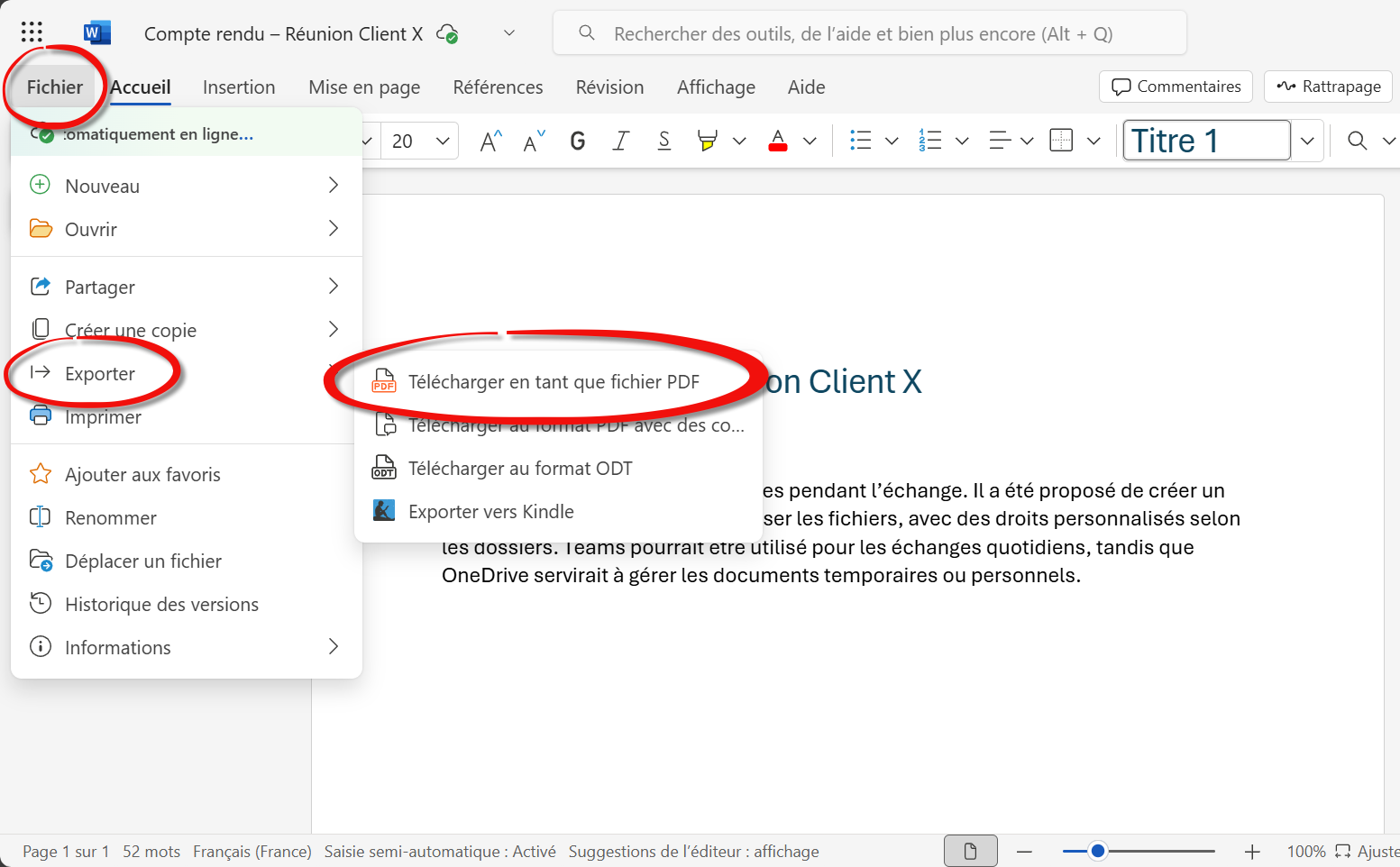Screen dimensions: 1400x867
Task: Click the Rattrapage button
Action: 1329,87
